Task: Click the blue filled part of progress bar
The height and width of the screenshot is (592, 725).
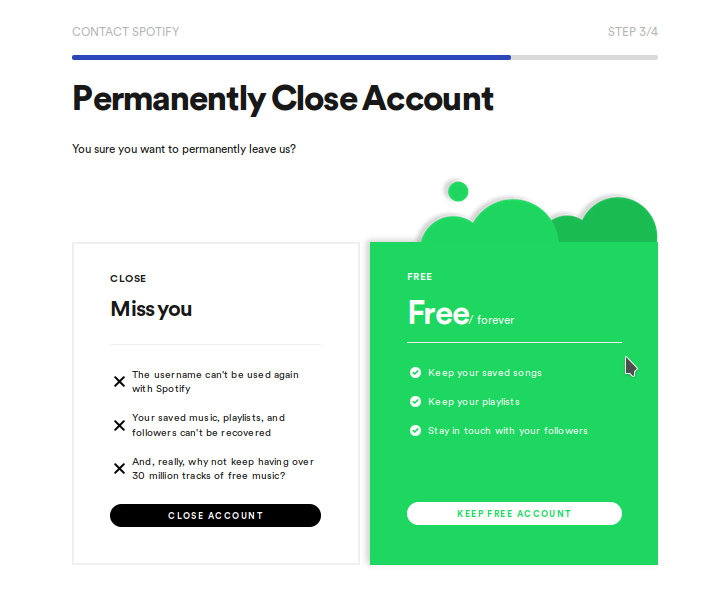Action: (291, 57)
